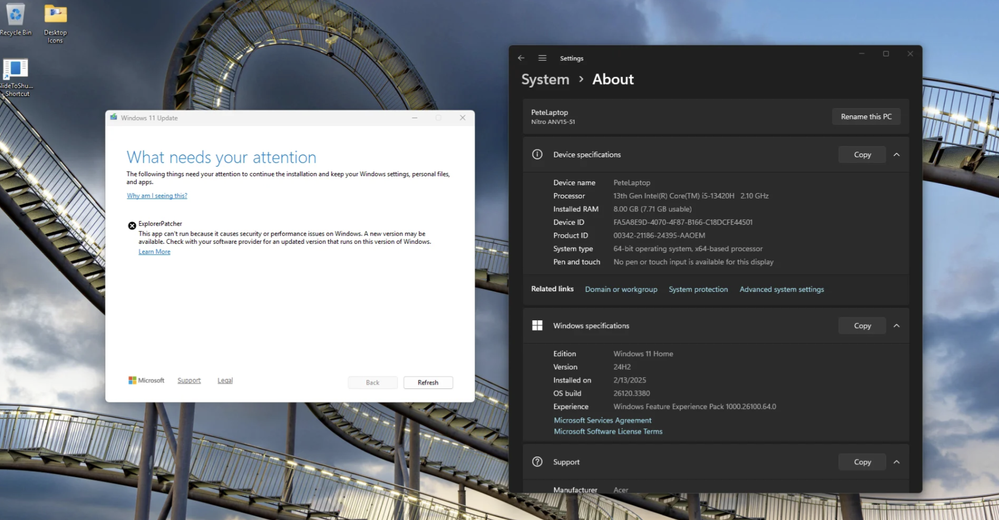This screenshot has height=520, width=999.
Task: Open the Legal link in update window
Action: (225, 380)
